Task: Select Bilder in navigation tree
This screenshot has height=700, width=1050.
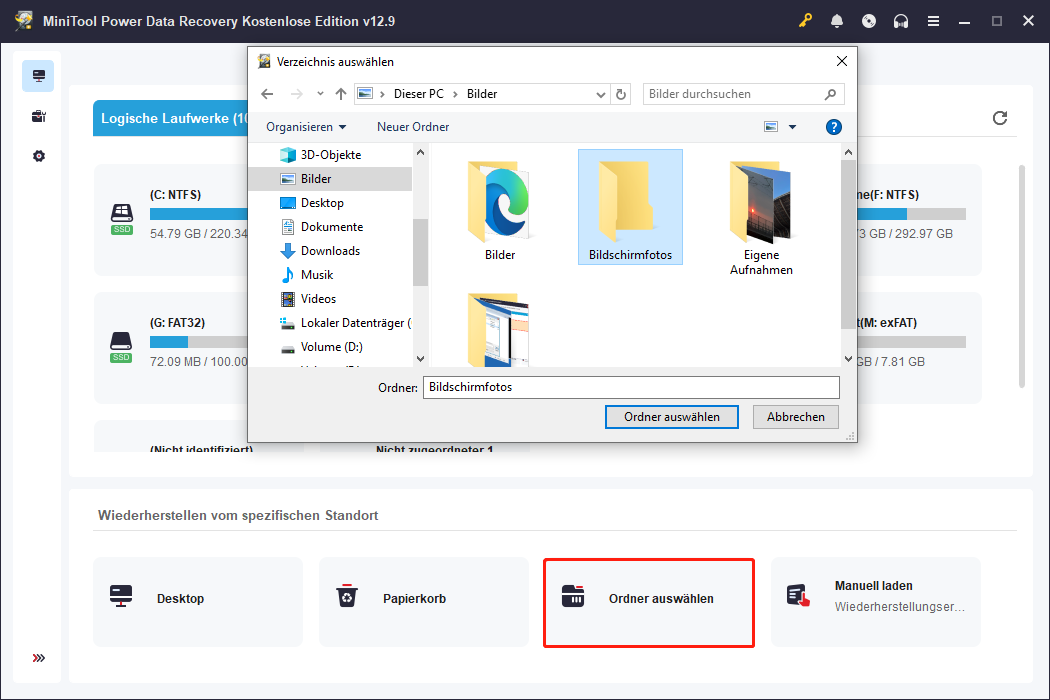Action: click(x=330, y=179)
